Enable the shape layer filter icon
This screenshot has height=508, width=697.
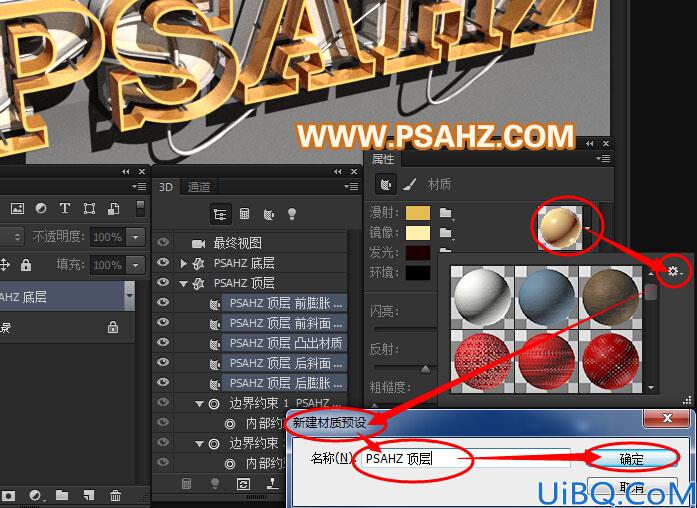pyautogui.click(x=89, y=208)
